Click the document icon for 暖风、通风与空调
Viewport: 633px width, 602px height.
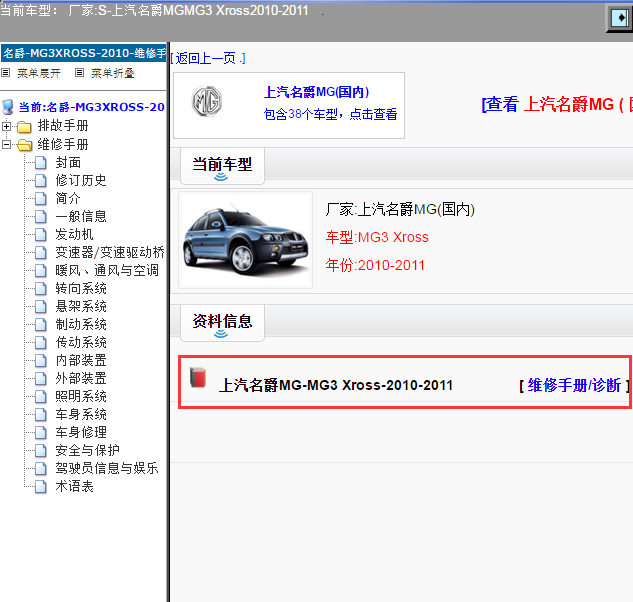pyautogui.click(x=40, y=271)
